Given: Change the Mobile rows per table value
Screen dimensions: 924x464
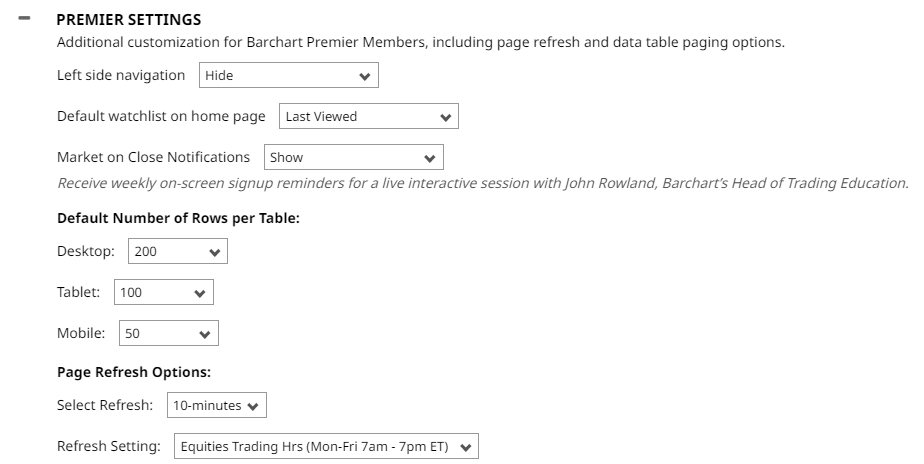Looking at the screenshot, I should pyautogui.click(x=158, y=334).
